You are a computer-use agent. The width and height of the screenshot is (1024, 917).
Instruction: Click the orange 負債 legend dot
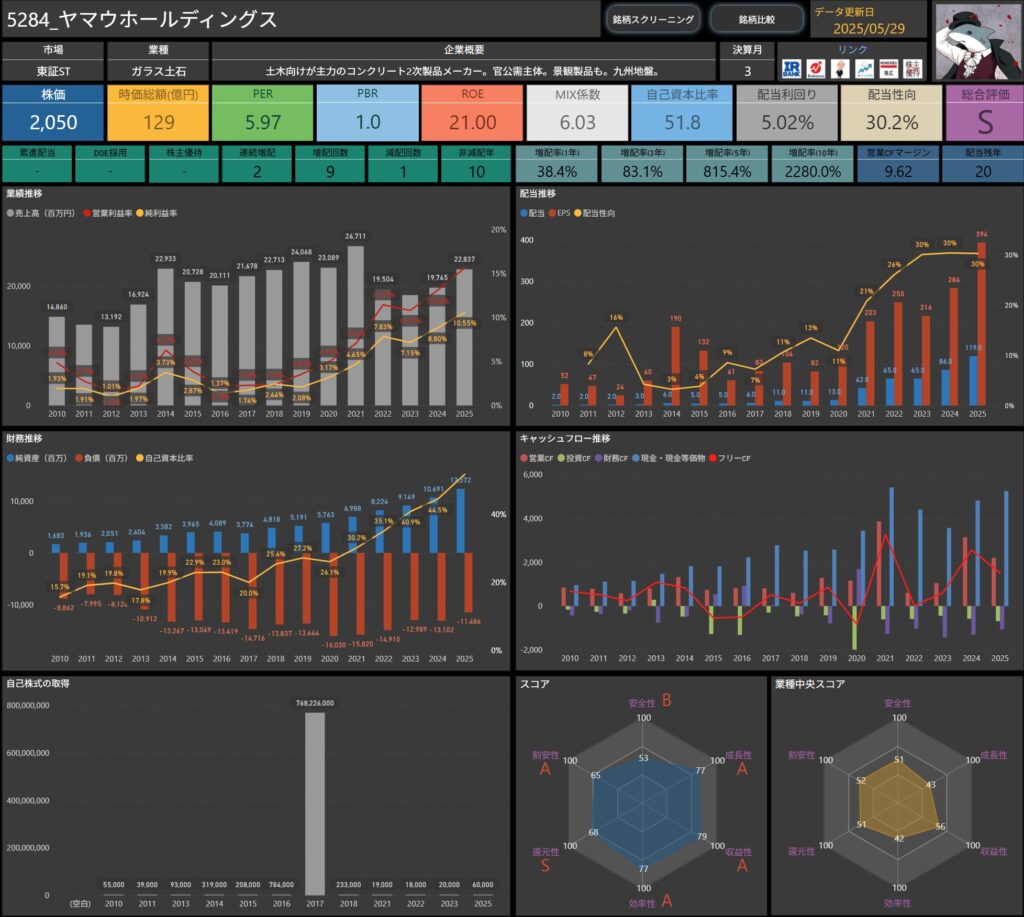point(79,458)
